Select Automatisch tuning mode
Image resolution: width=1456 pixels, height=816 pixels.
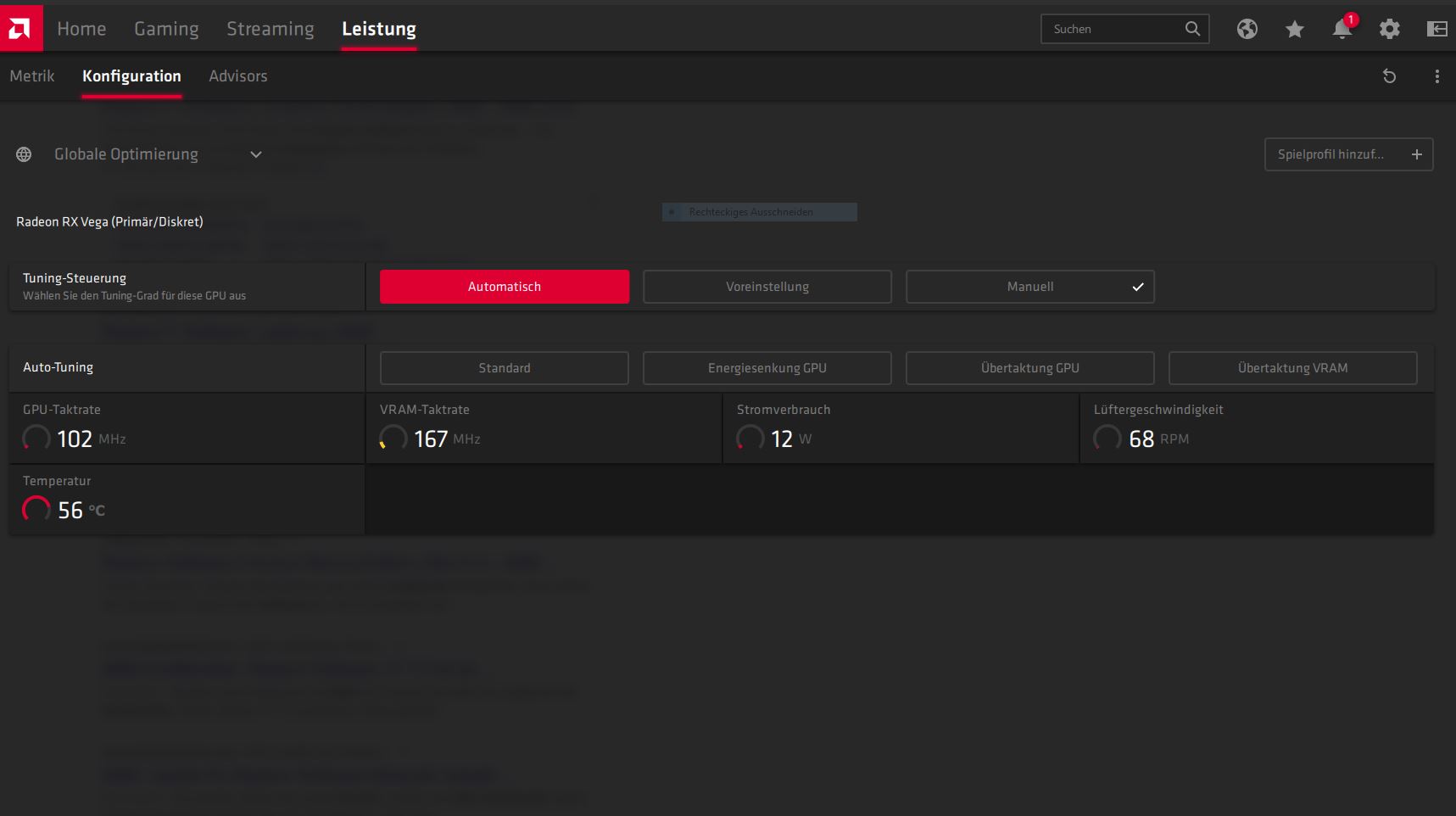tap(505, 287)
